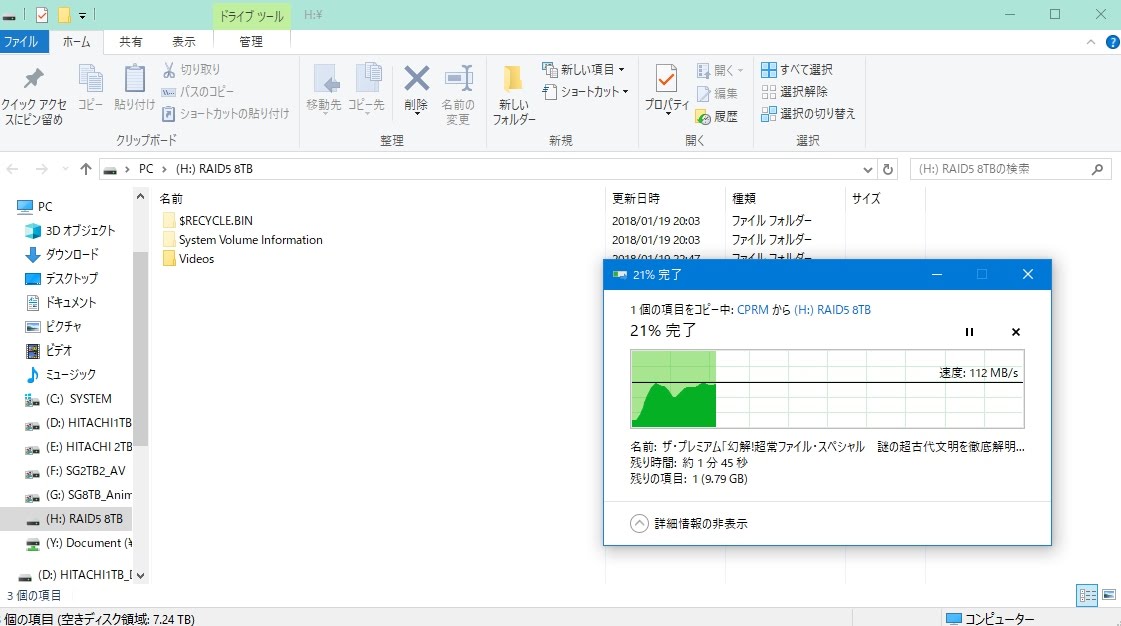Open the (H:) RAID5 8TB destination link
This screenshot has height=626, width=1121.
(832, 310)
